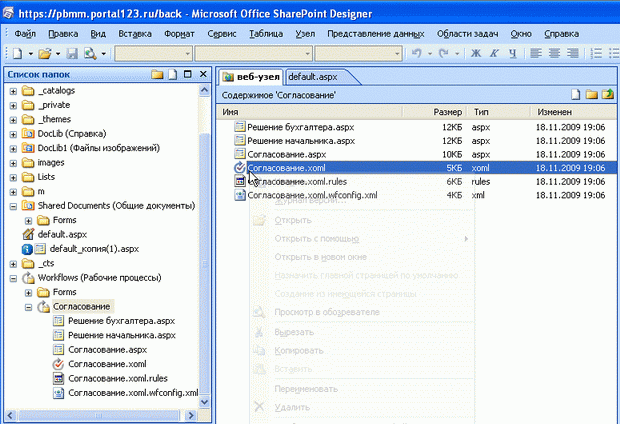Click the Undo toolbar icon
The height and width of the screenshot is (424, 620).
419,53
